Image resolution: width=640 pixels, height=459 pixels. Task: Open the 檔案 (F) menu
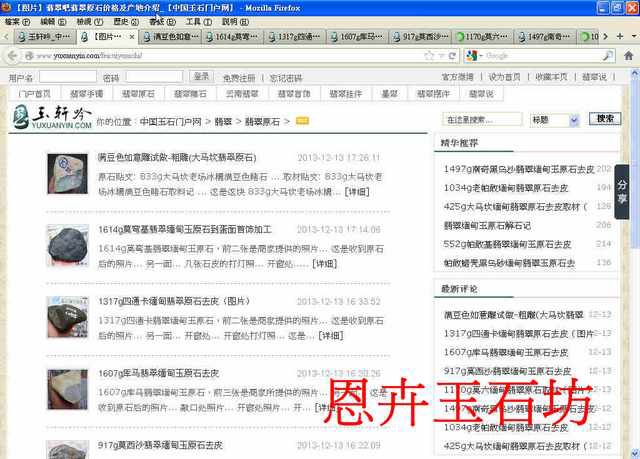17,22
